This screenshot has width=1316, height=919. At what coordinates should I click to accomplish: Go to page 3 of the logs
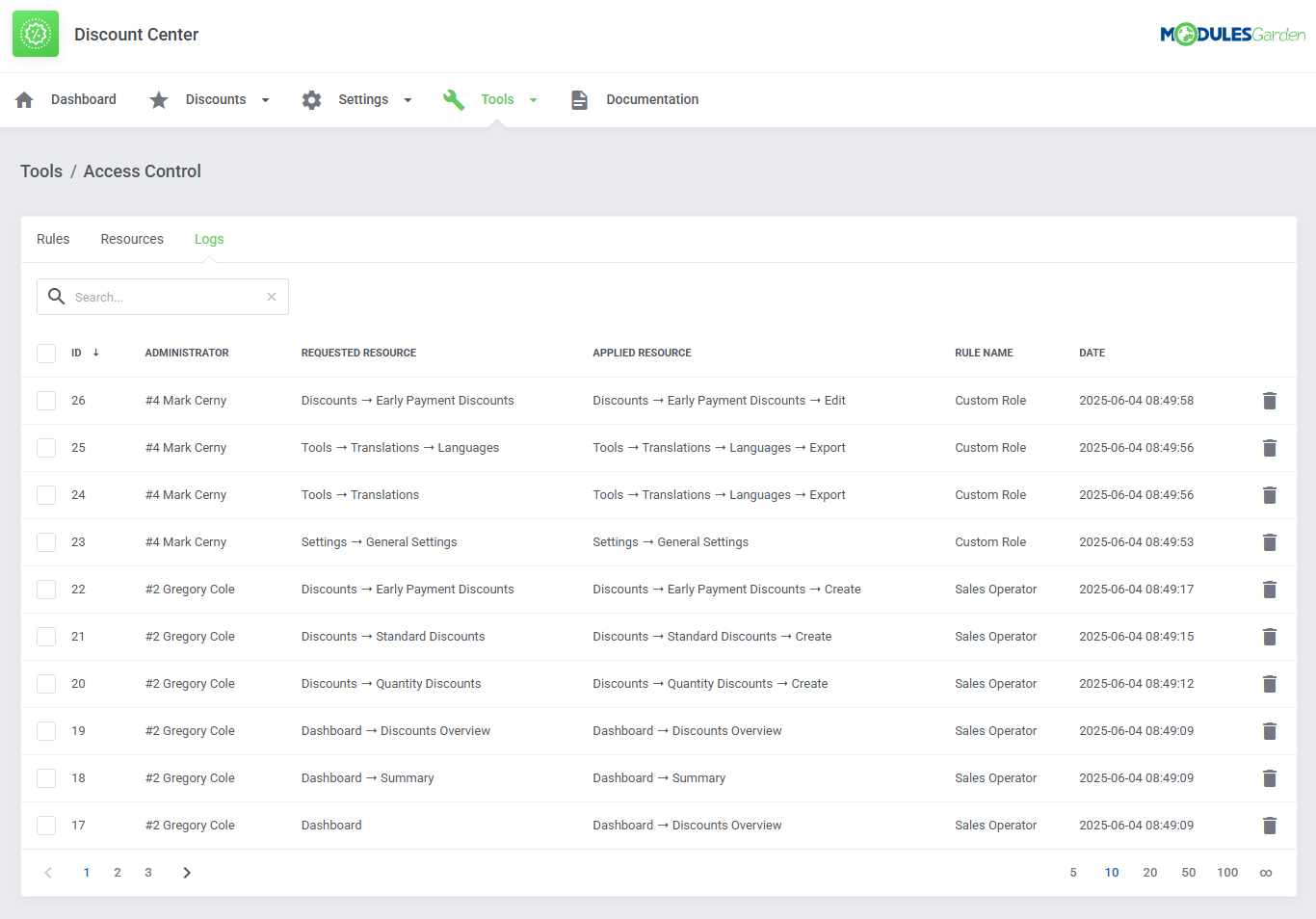[x=147, y=872]
